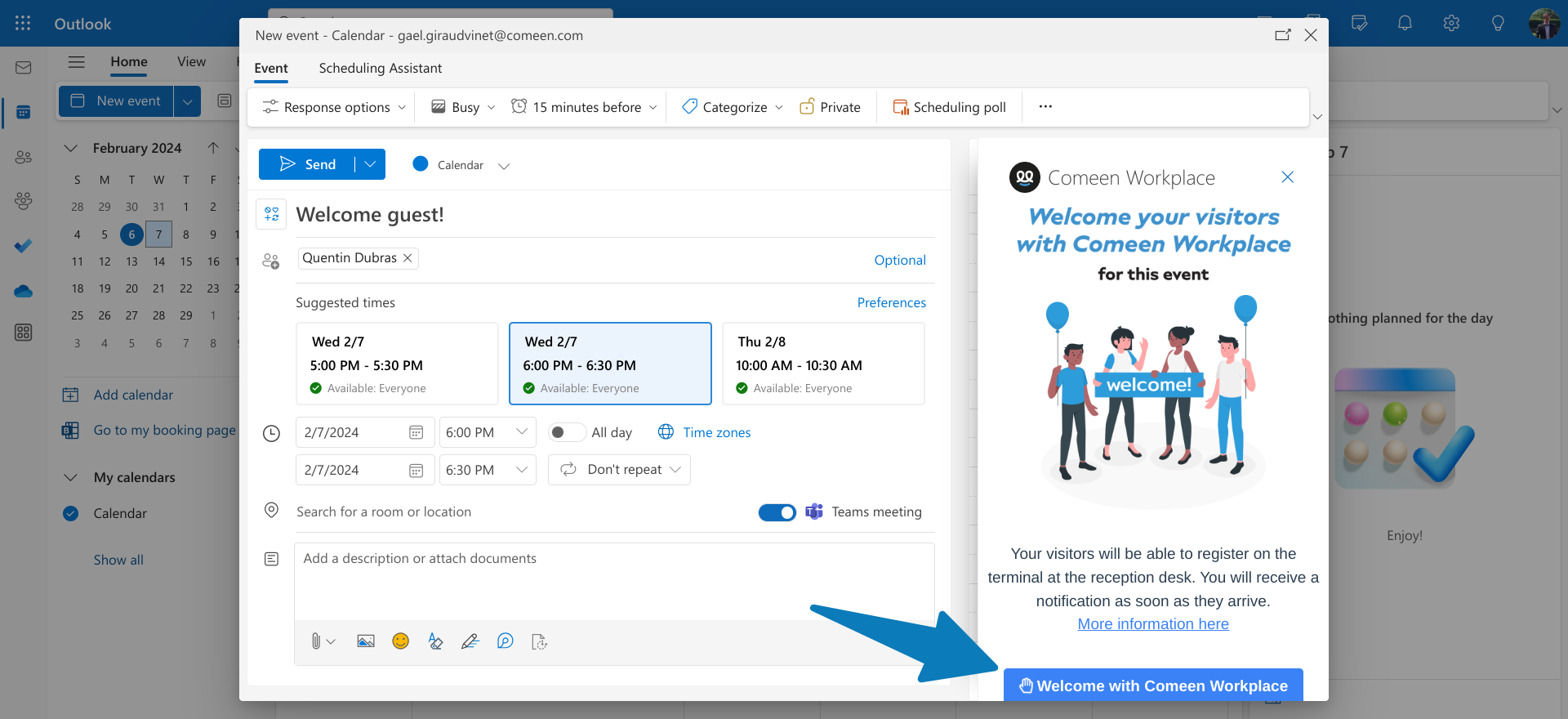Pop out the event into a new window
Screen dimensions: 1568x719
click(1283, 35)
